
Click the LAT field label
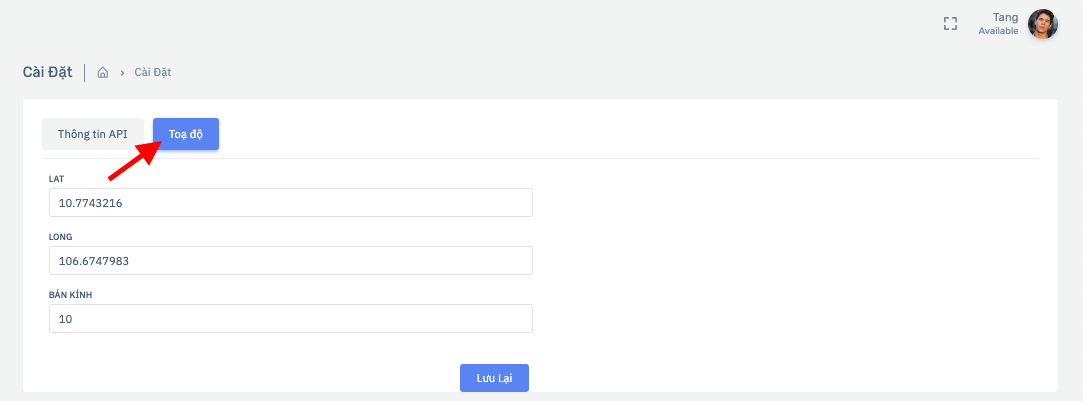[57, 179]
